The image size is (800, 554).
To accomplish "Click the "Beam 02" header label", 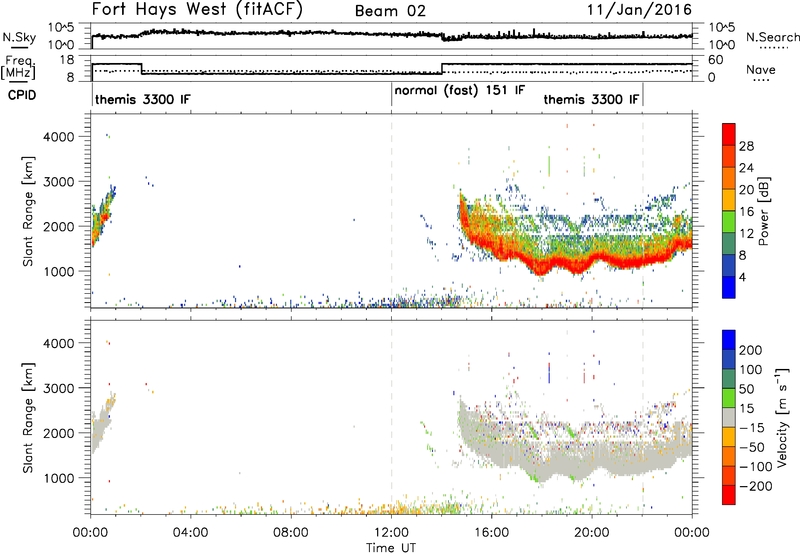I will [390, 11].
